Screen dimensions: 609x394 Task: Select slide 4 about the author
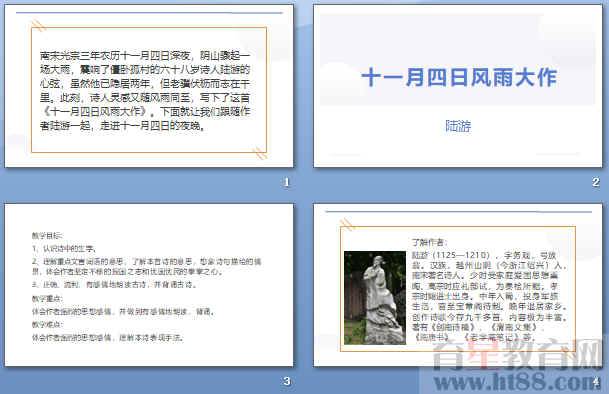pos(458,285)
